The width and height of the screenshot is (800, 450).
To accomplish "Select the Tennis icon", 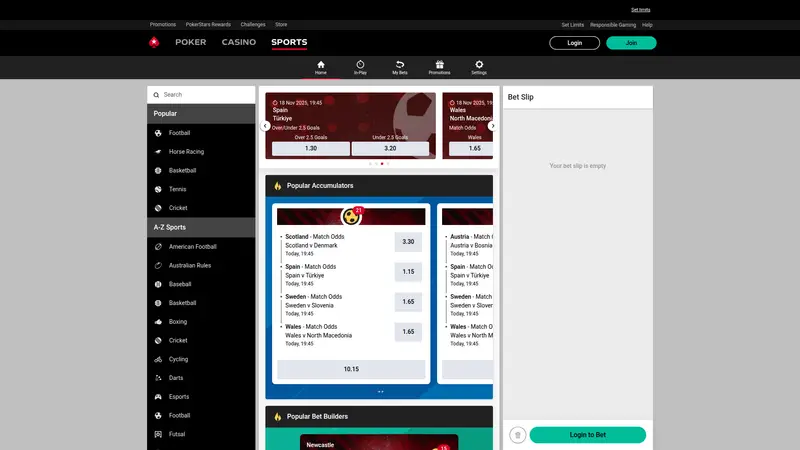I will click(x=158, y=189).
